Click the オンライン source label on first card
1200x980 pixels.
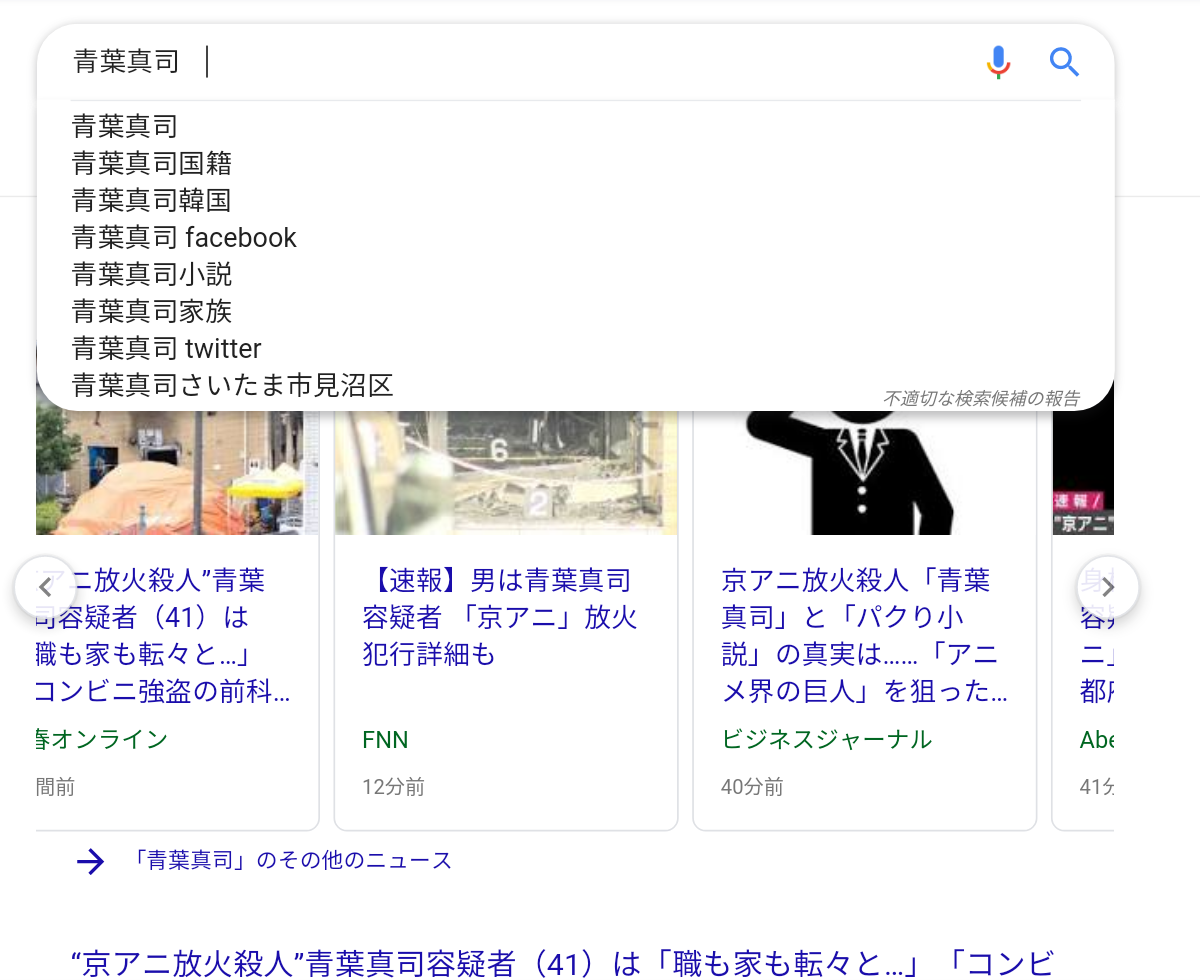point(102,740)
